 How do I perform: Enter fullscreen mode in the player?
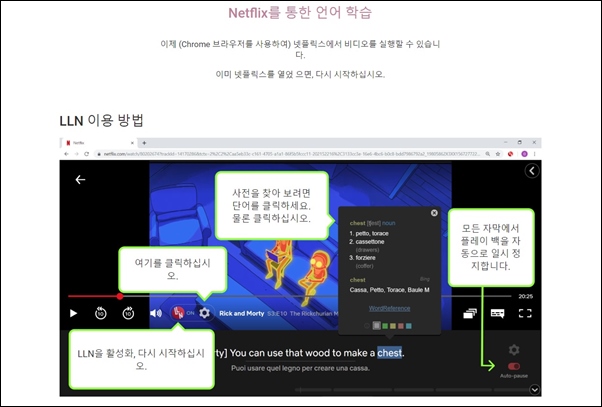point(525,313)
